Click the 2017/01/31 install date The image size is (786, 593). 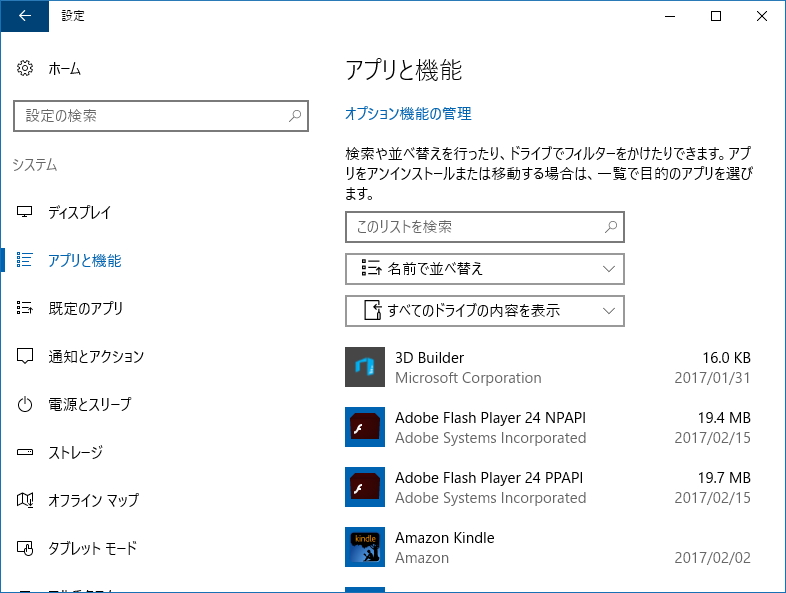coord(712,377)
